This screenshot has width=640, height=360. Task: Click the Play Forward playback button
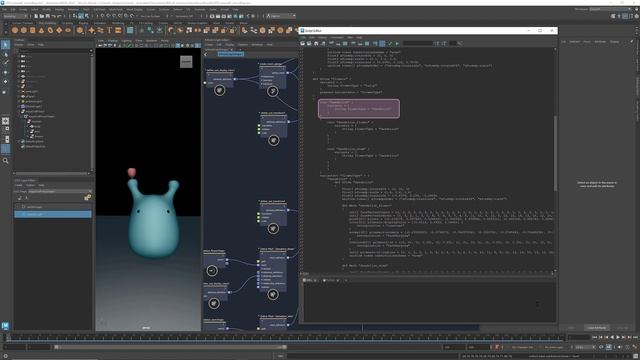pyautogui.click(x=618, y=337)
